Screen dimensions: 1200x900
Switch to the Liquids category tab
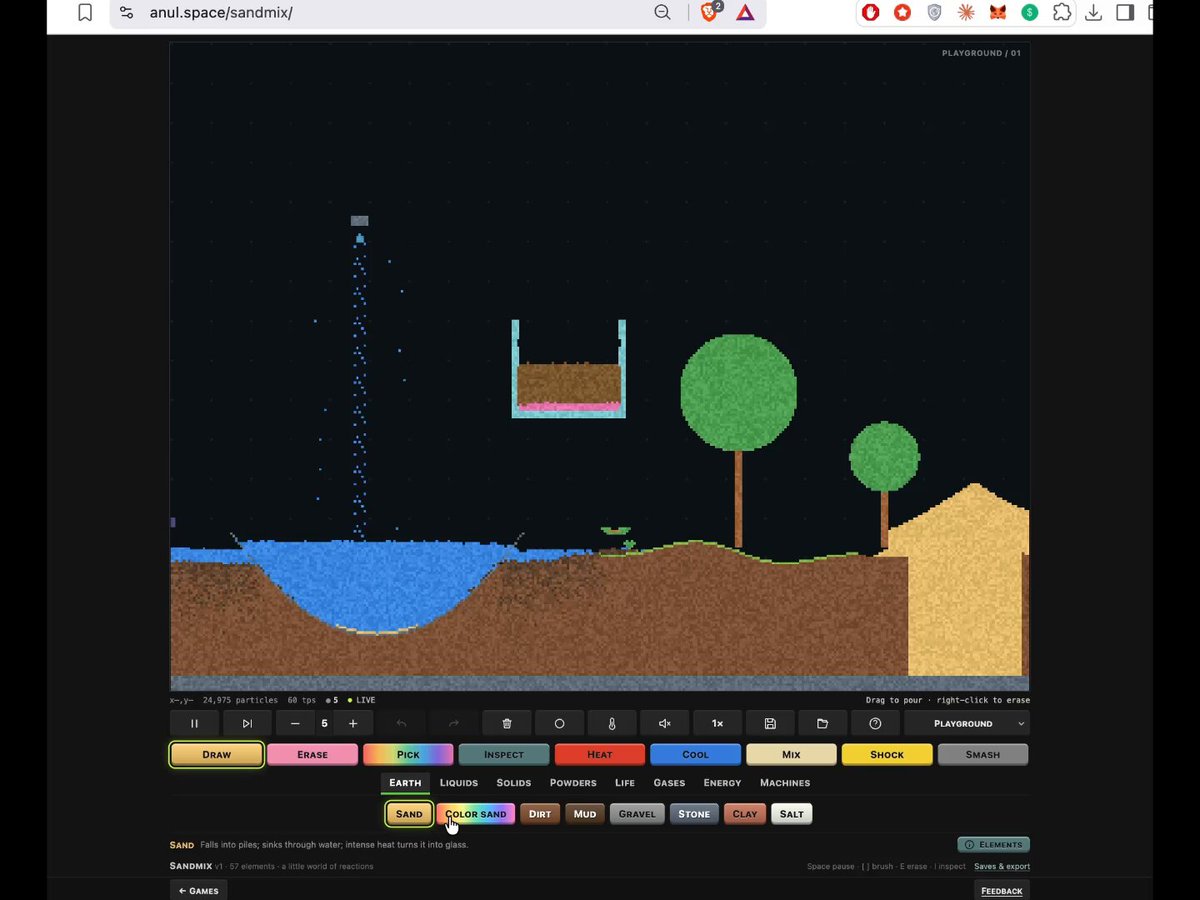tap(459, 783)
